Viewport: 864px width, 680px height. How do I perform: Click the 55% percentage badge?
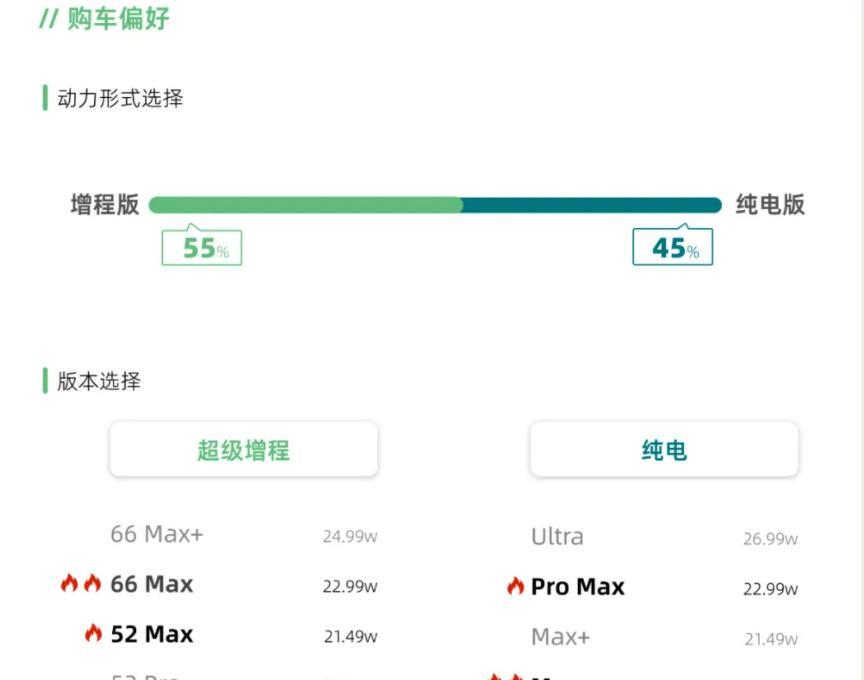[202, 248]
